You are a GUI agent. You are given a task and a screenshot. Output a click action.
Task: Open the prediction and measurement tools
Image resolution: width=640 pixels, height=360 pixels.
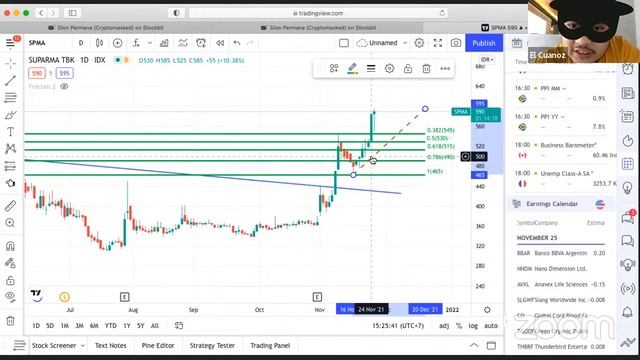[x=11, y=166]
